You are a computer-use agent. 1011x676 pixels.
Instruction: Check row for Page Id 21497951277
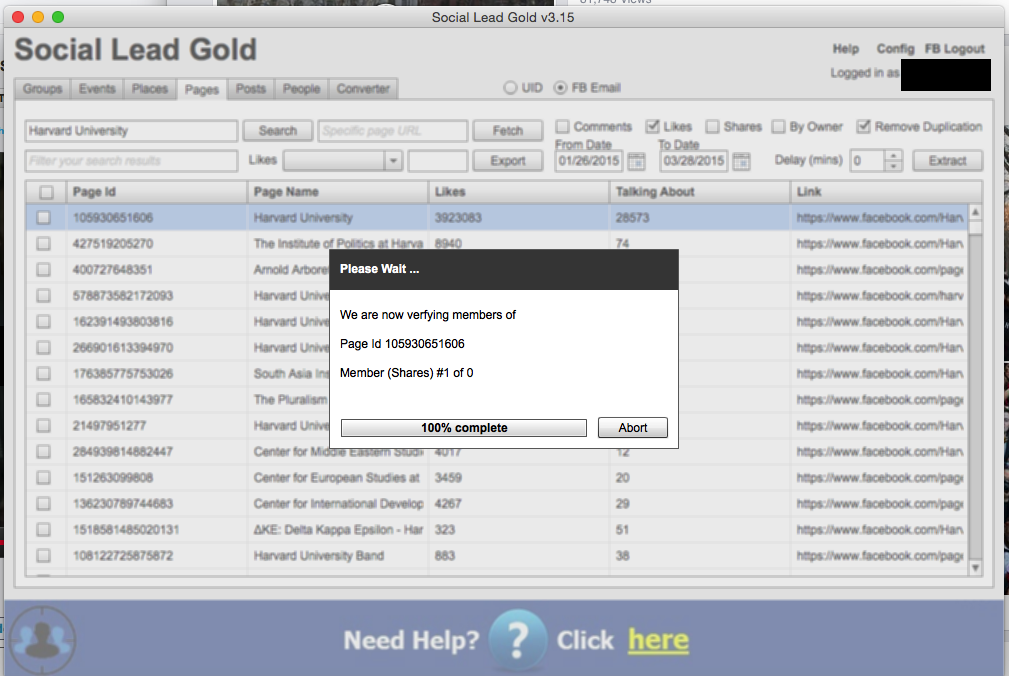pos(43,426)
